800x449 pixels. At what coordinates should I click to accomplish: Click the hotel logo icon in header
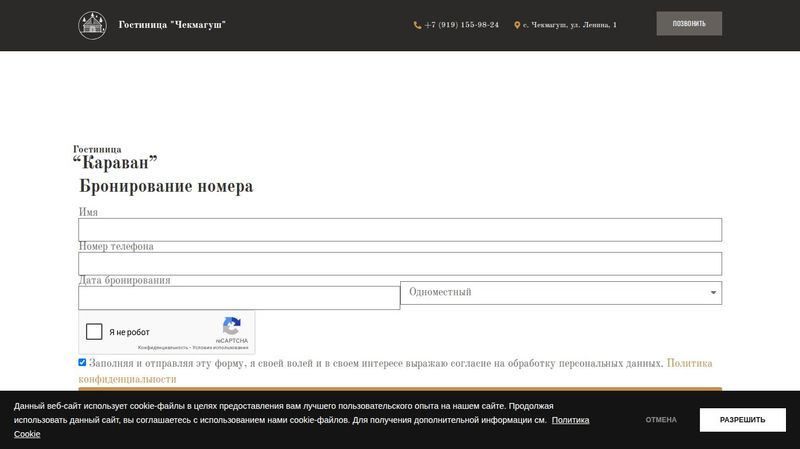coord(92,24)
